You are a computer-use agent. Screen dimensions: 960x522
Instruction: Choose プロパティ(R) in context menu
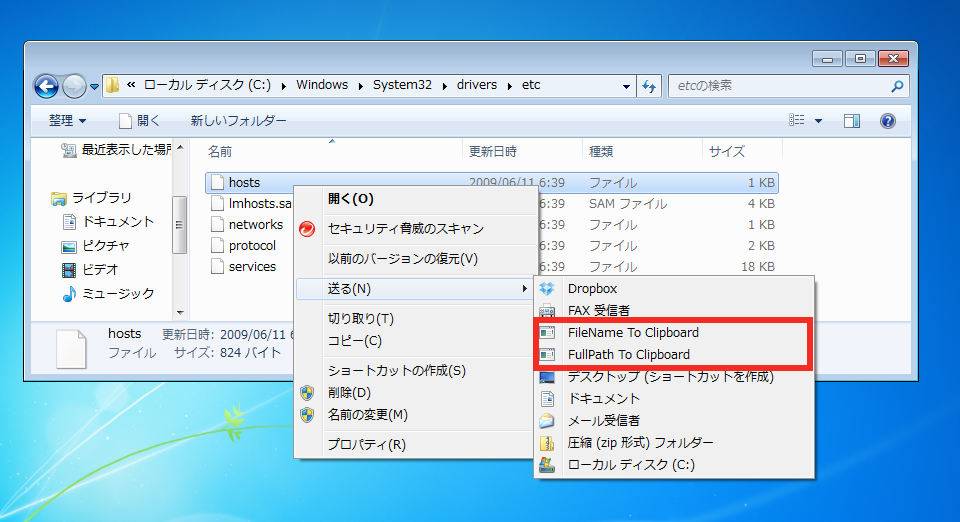(x=414, y=445)
